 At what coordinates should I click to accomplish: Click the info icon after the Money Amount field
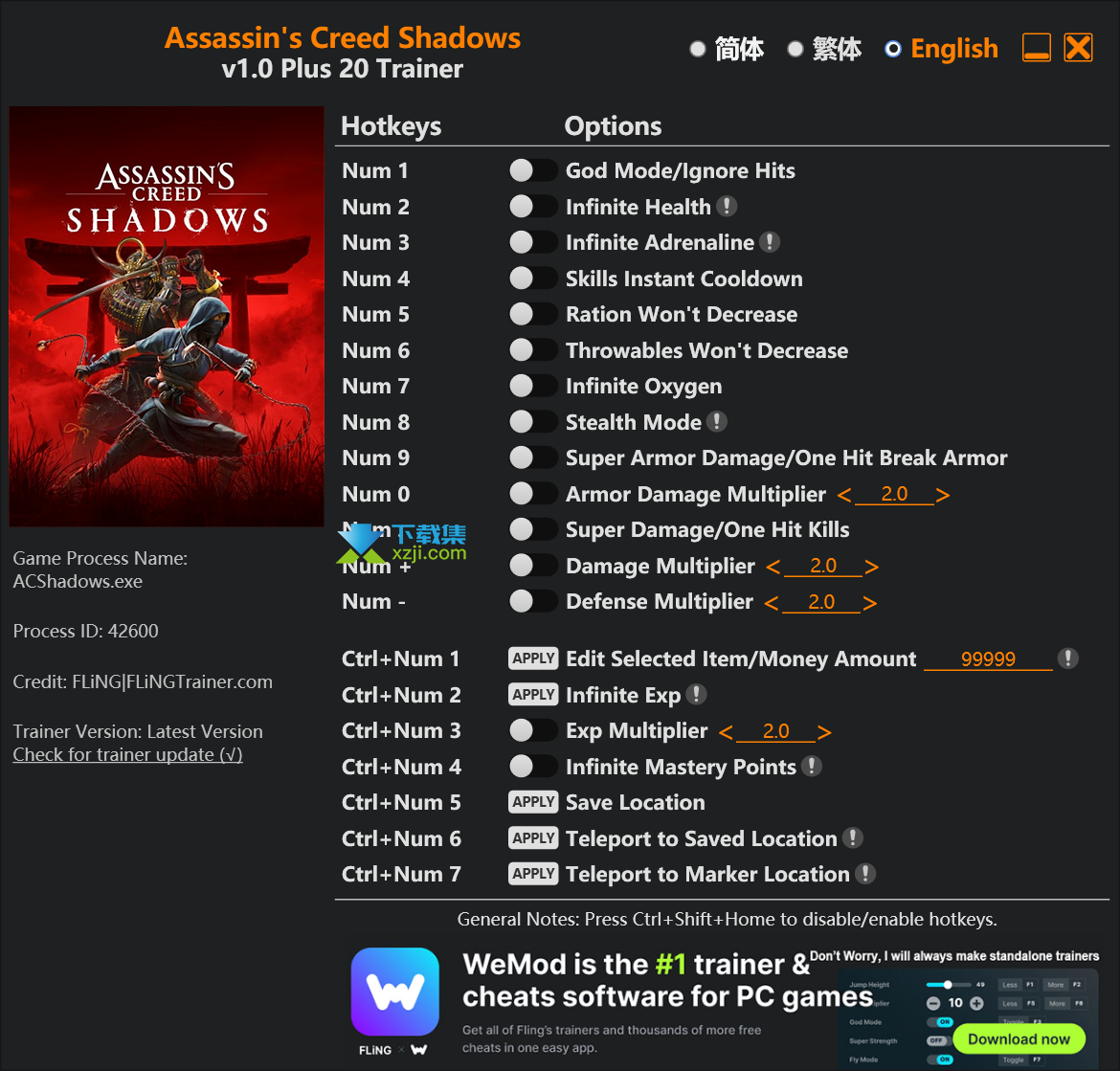tap(1068, 658)
